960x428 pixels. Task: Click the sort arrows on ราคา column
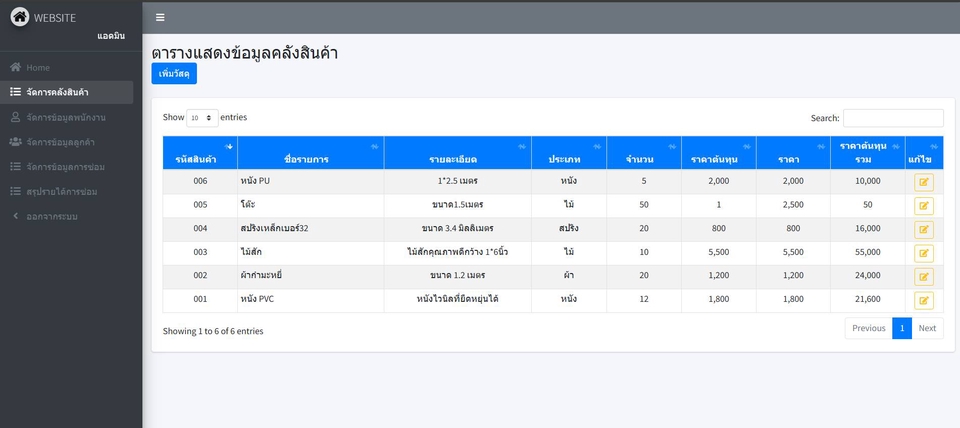(821, 146)
